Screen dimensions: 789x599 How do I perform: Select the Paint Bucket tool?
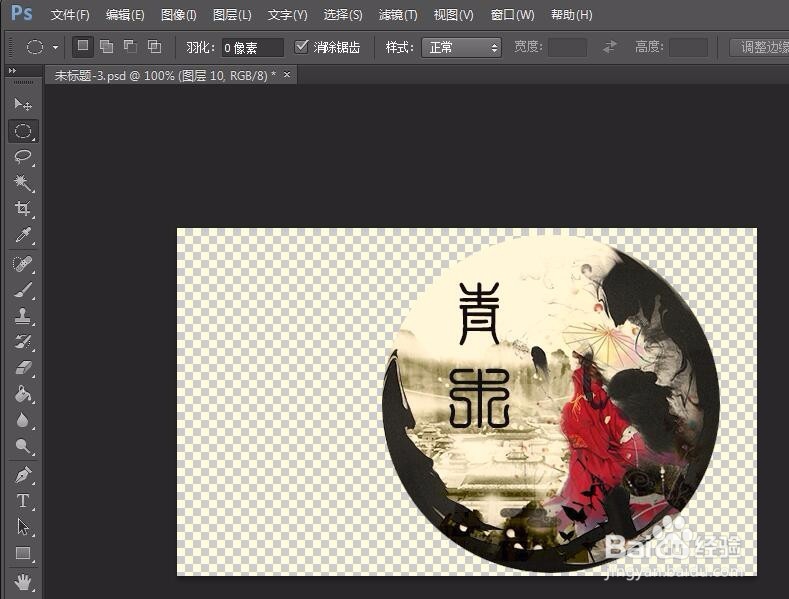pos(23,394)
